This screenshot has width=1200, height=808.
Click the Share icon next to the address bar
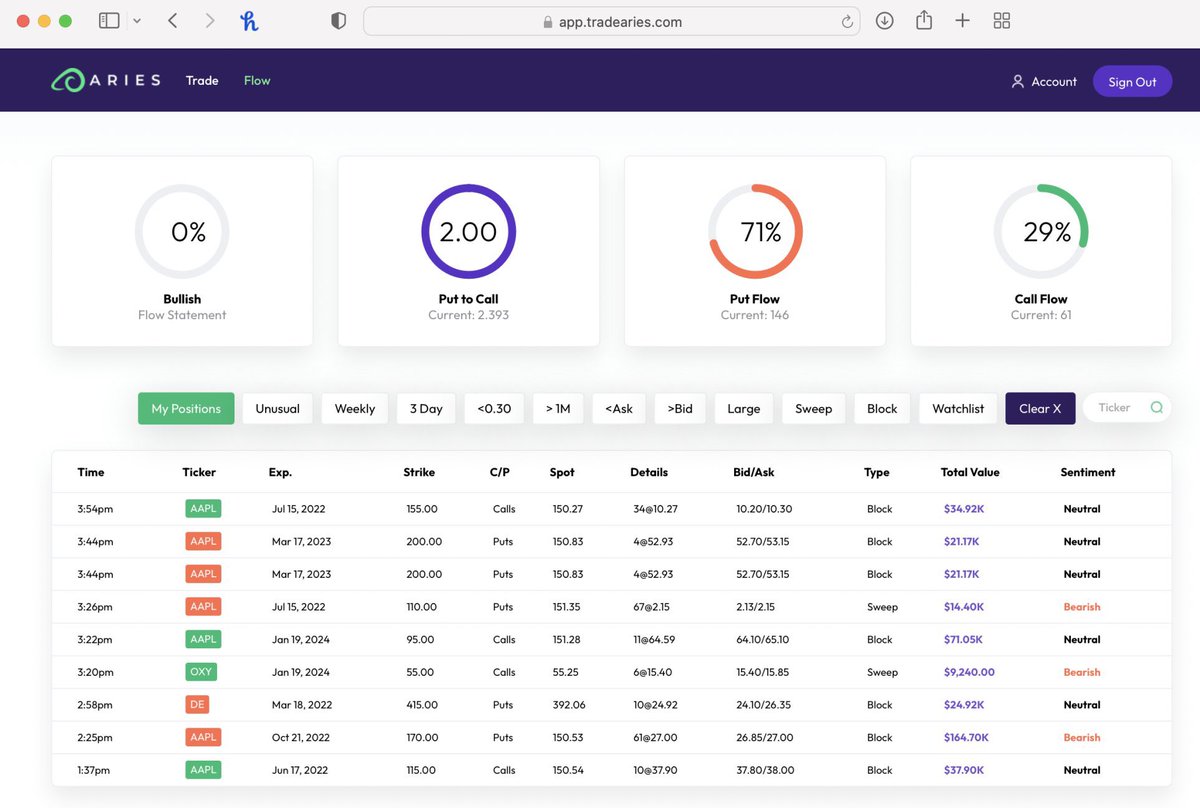tap(923, 19)
